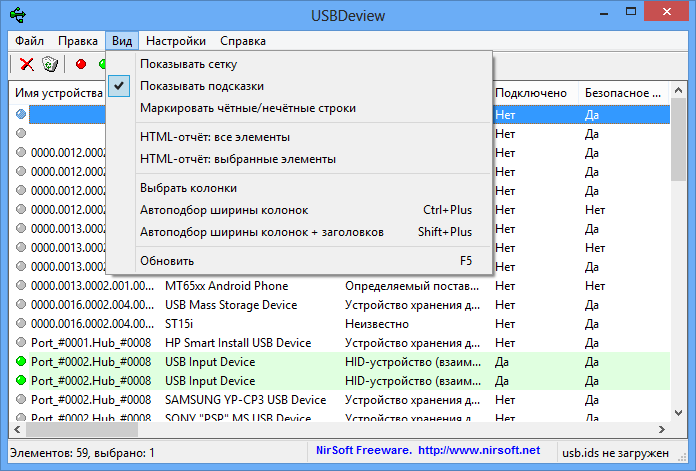
Task: Choose HTML-отчёт: выбранные элементы
Action: tap(299, 159)
